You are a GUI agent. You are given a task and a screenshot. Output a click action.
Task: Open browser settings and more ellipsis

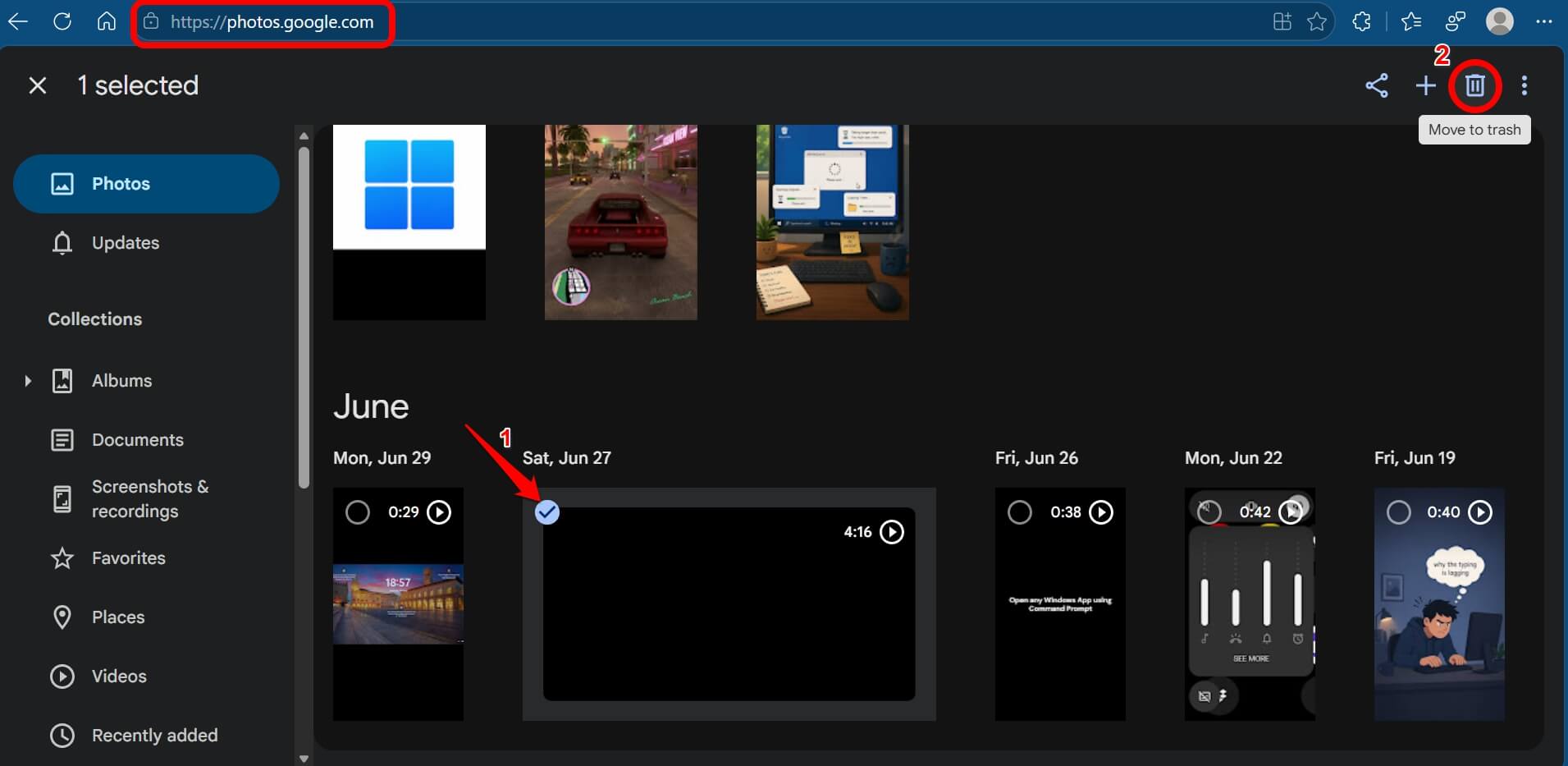(x=1543, y=21)
